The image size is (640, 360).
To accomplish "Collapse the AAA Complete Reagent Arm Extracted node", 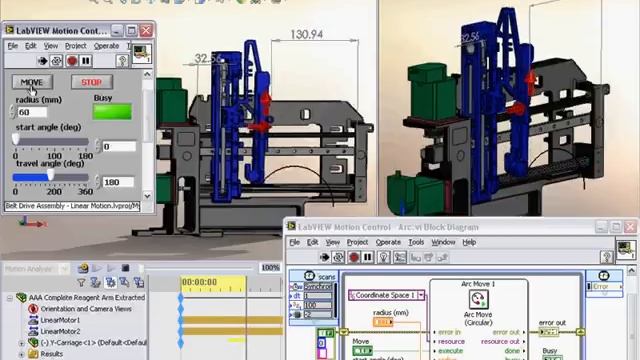I will pos(9,298).
